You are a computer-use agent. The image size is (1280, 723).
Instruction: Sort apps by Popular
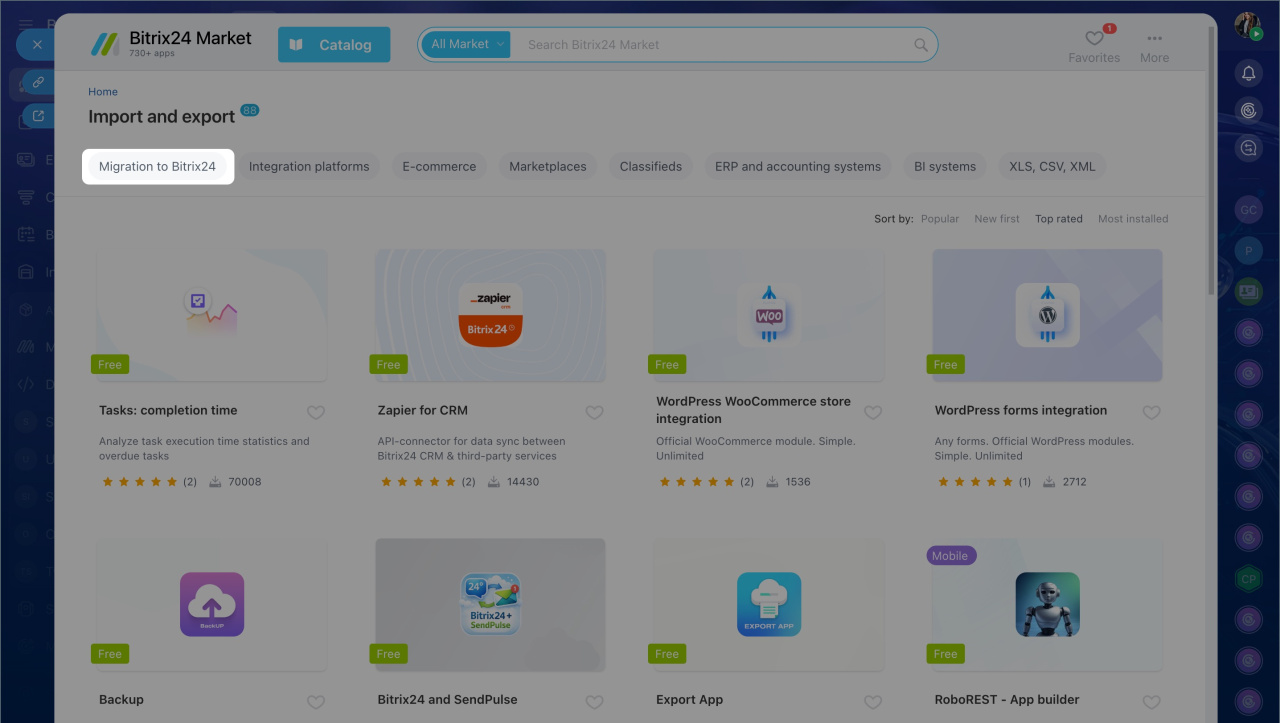[x=940, y=219]
